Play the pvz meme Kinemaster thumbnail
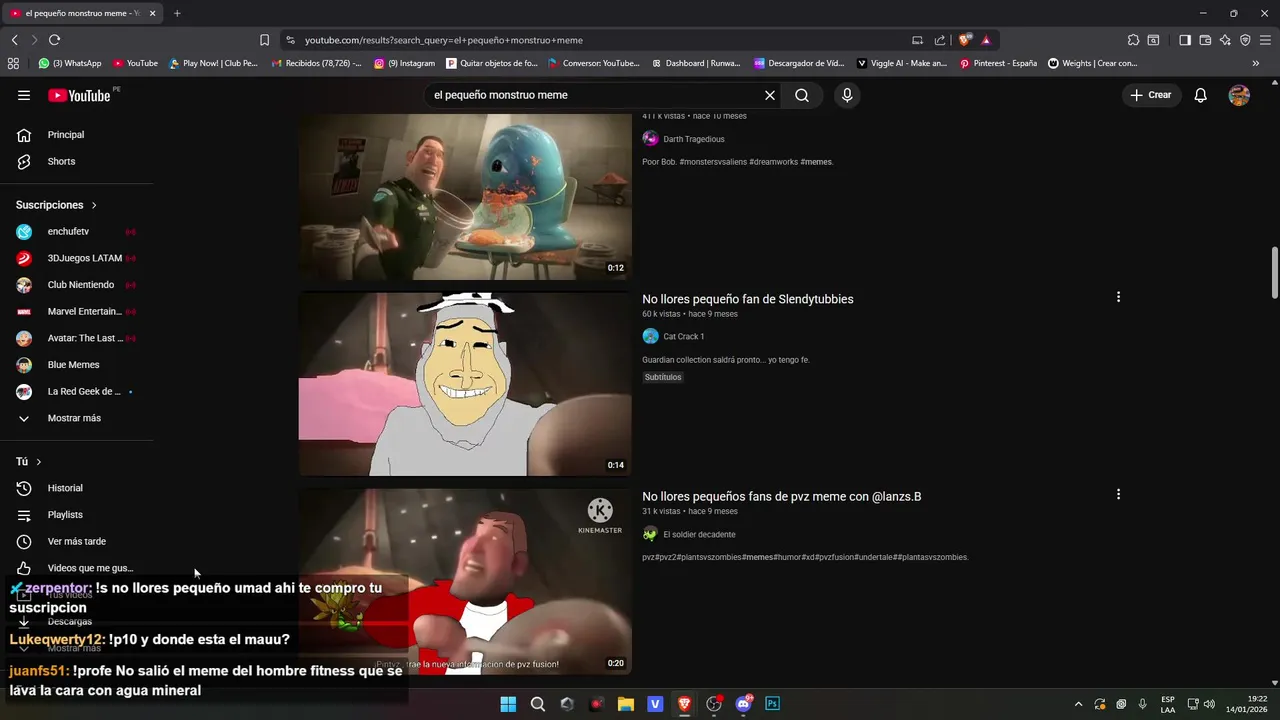This screenshot has width=1280, height=720. pyautogui.click(x=465, y=581)
